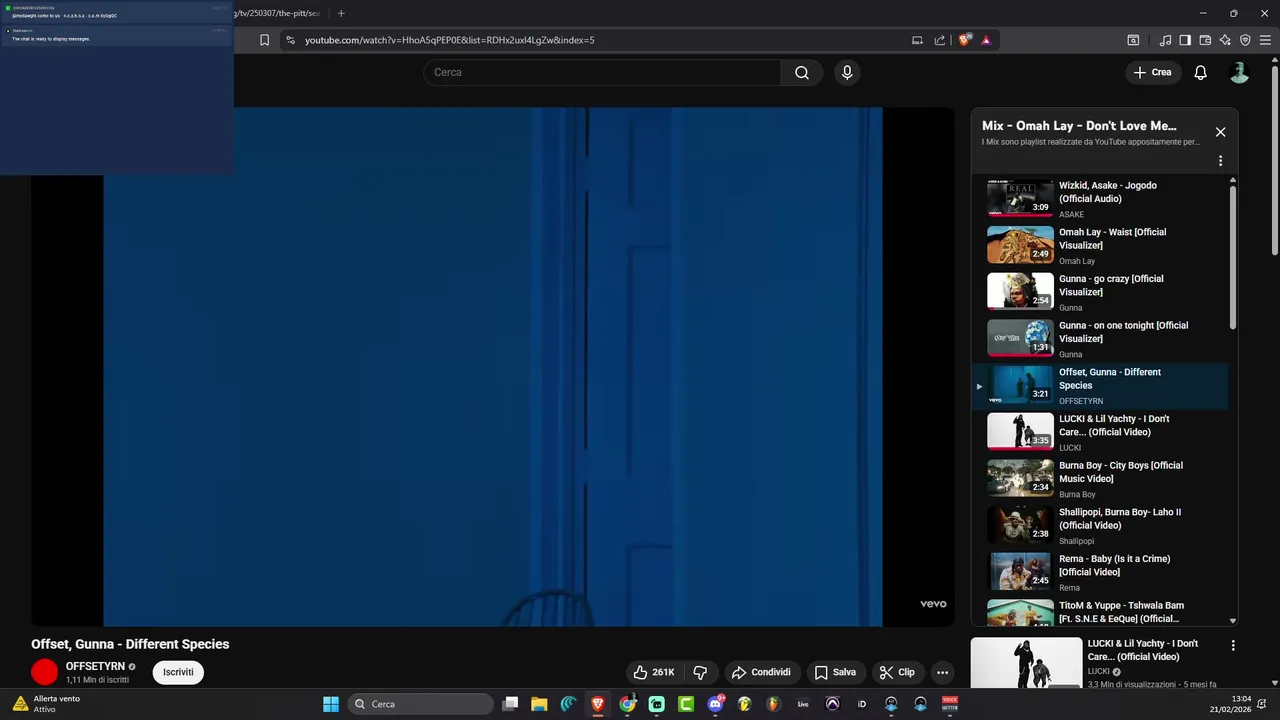Click the OFFSETYRN red channel avatar
The image size is (1280, 720).
tap(45, 672)
